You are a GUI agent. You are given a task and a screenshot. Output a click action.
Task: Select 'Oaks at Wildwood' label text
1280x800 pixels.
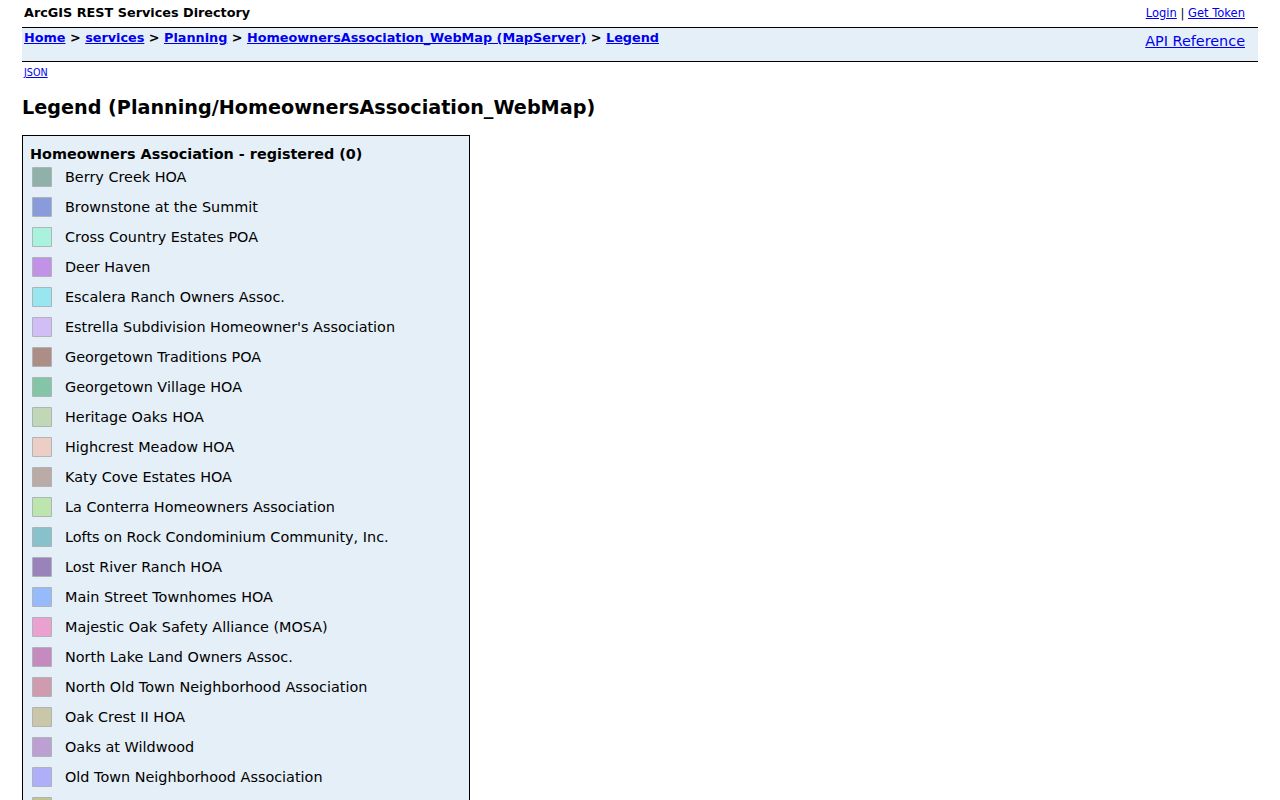[129, 747]
